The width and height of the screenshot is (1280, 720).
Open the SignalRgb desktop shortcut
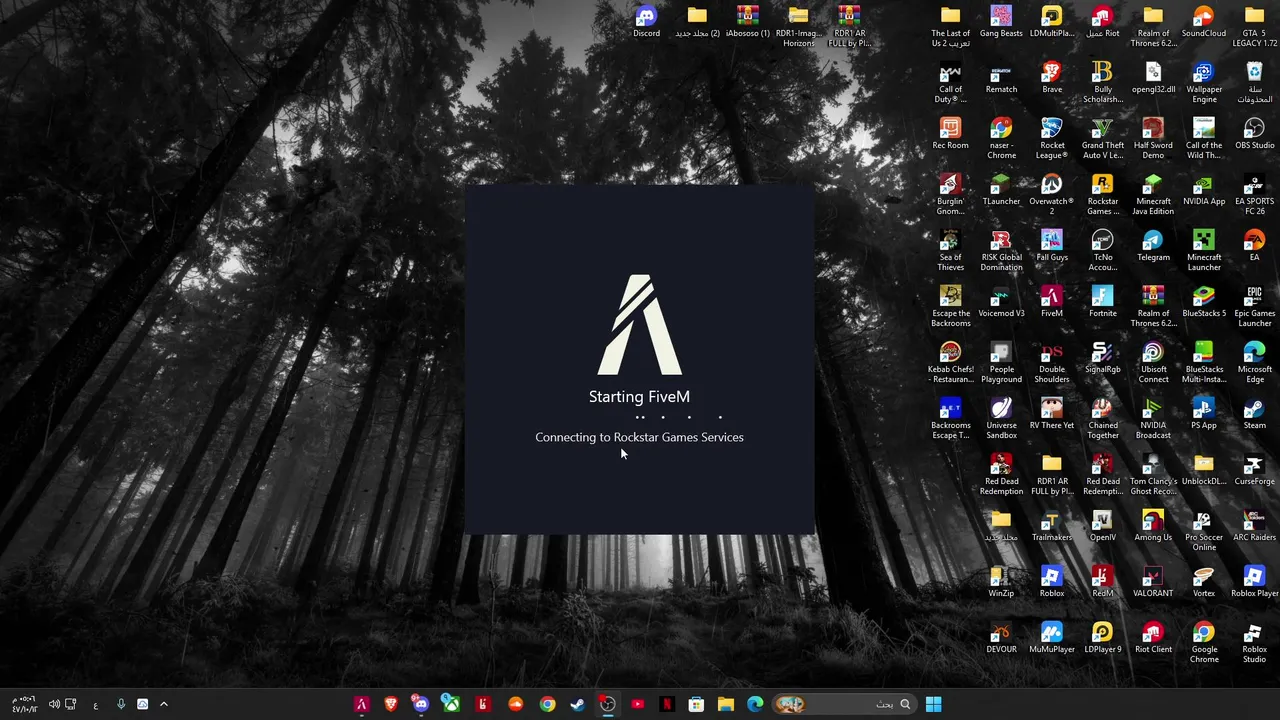pos(1102,358)
